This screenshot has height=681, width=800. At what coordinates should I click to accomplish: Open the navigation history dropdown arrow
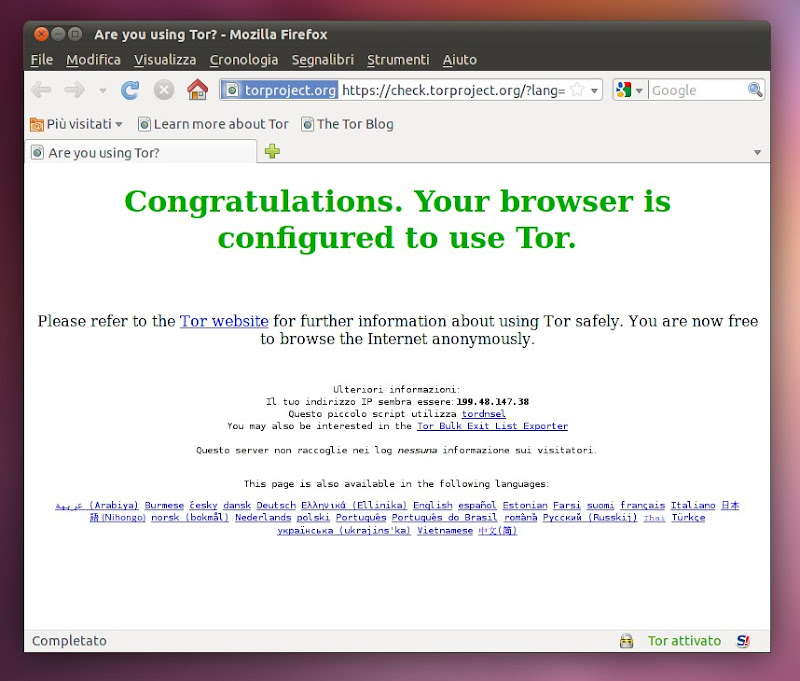(103, 91)
